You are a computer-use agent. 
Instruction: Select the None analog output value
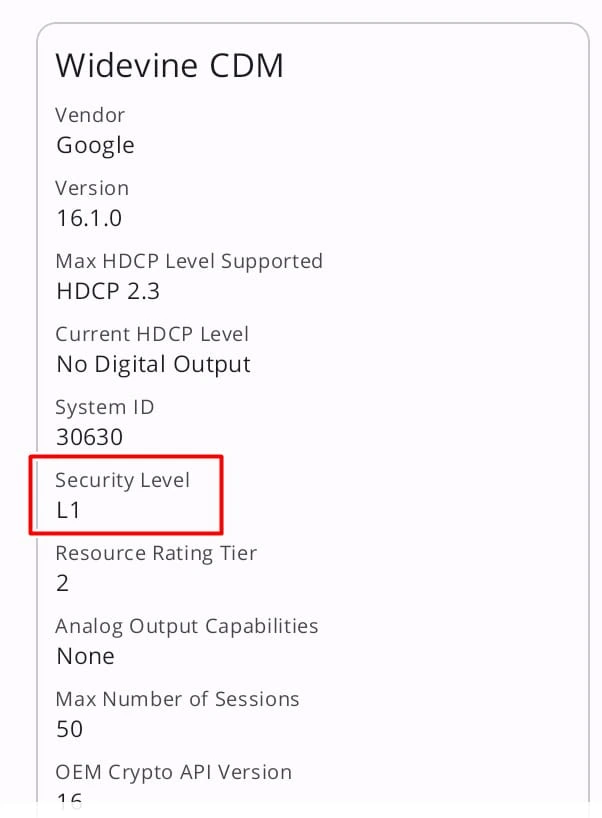pyautogui.click(x=85, y=656)
